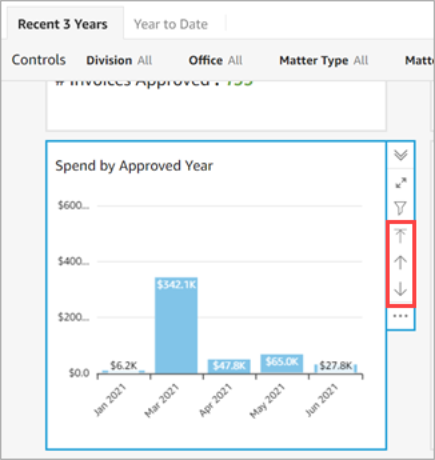
Task: Click the drill up arrow icon
Action: click(x=400, y=262)
